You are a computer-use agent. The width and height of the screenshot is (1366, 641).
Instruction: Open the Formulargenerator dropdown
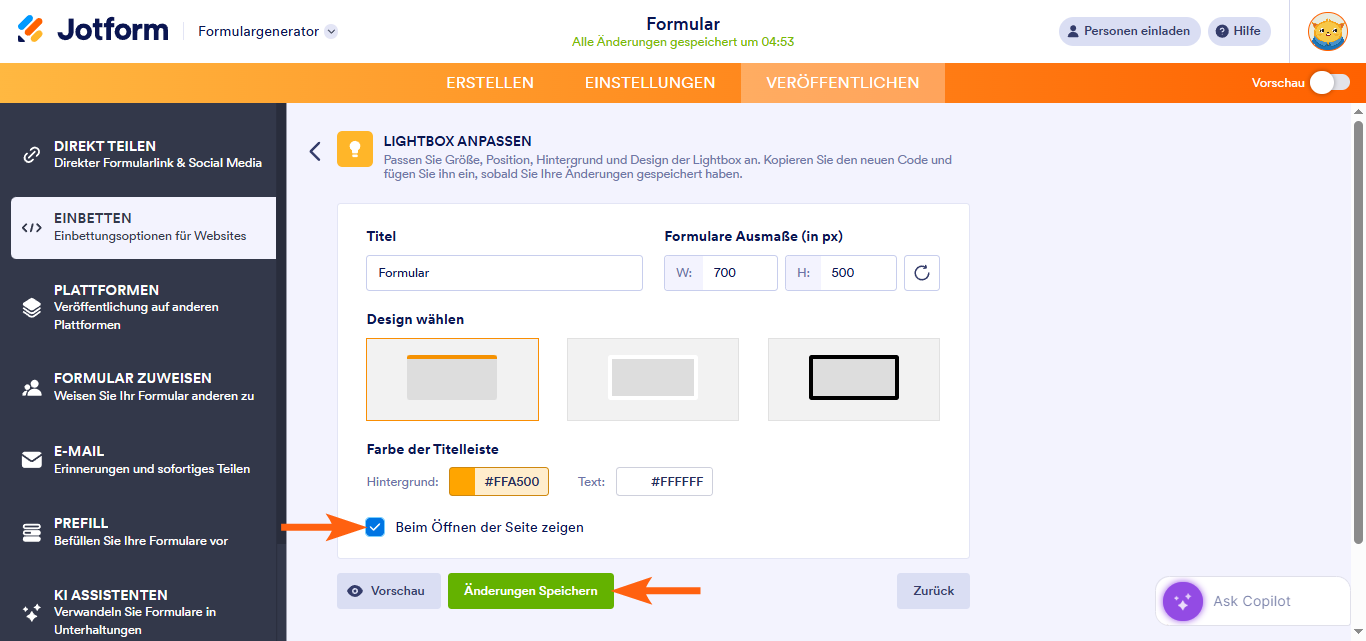click(x=265, y=31)
